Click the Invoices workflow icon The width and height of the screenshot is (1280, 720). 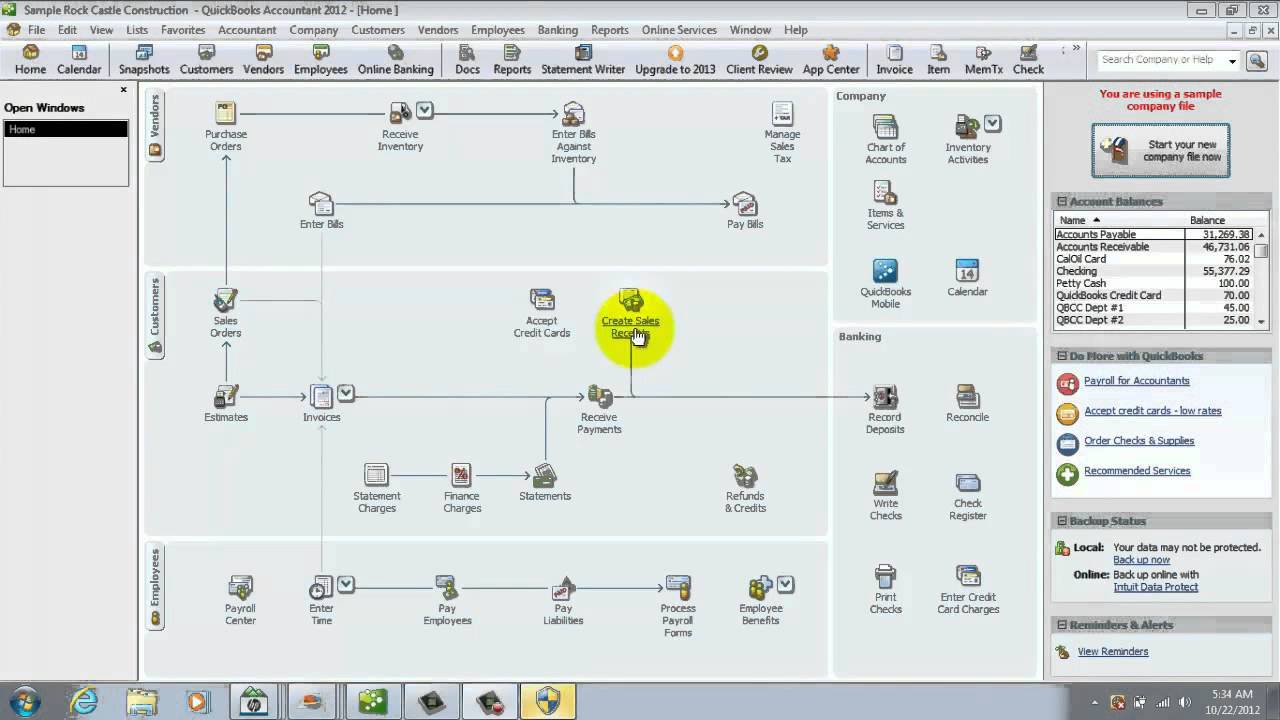click(x=321, y=397)
